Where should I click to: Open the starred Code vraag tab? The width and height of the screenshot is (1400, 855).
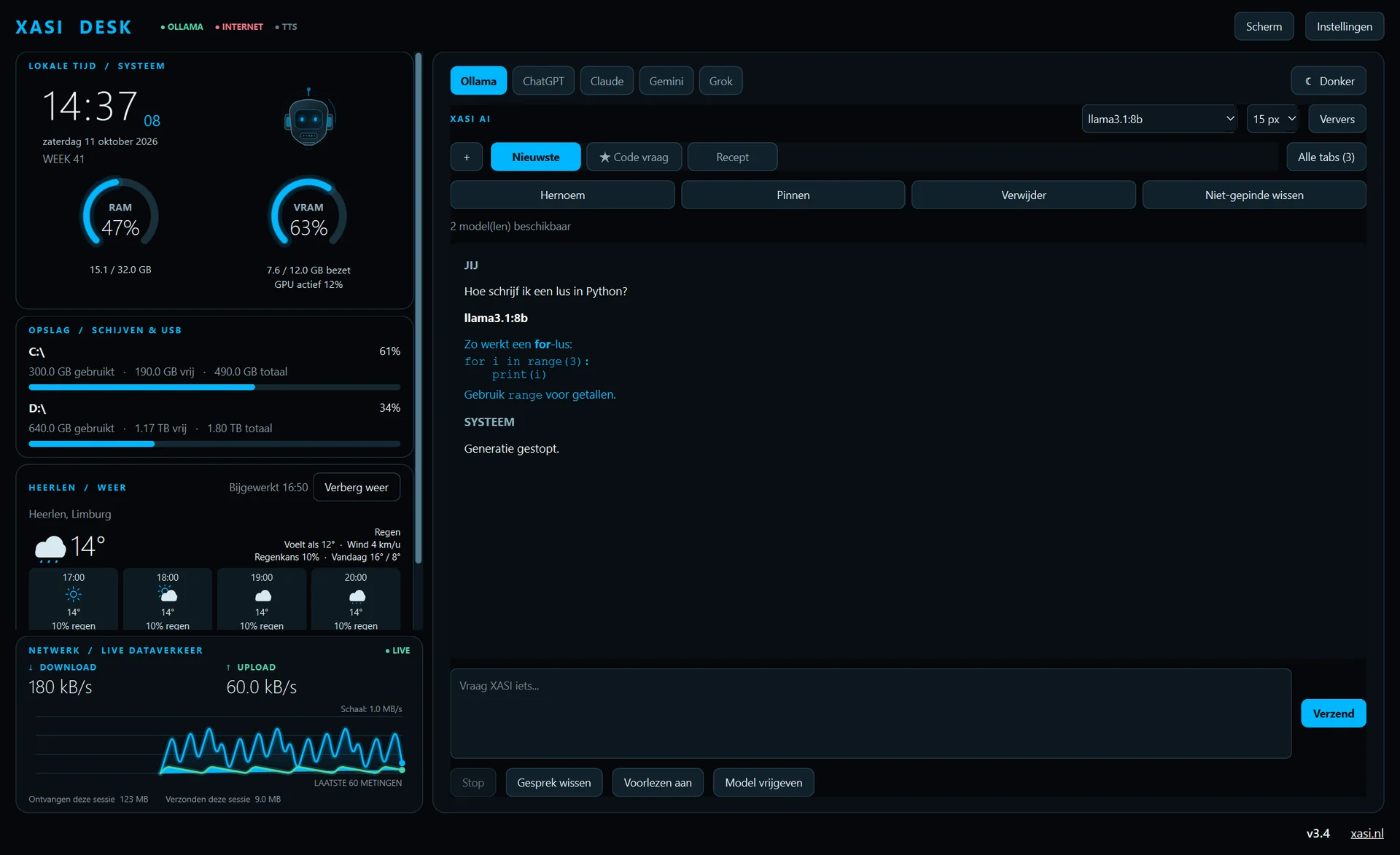tap(634, 157)
